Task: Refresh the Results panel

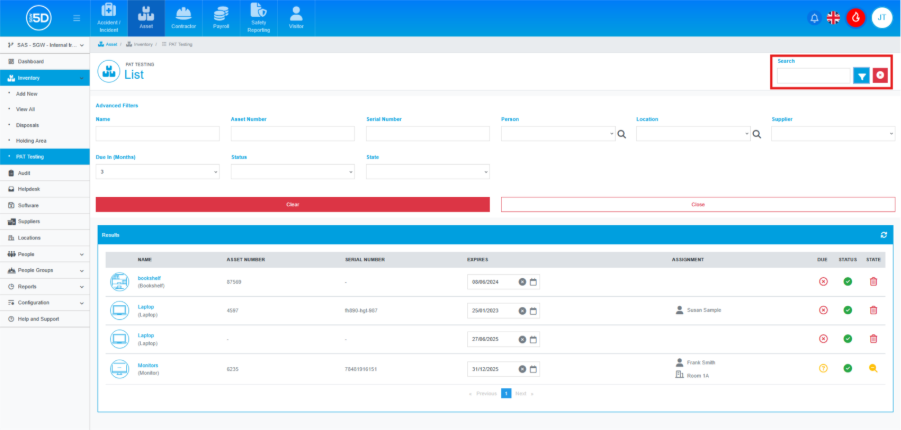Action: [x=883, y=235]
